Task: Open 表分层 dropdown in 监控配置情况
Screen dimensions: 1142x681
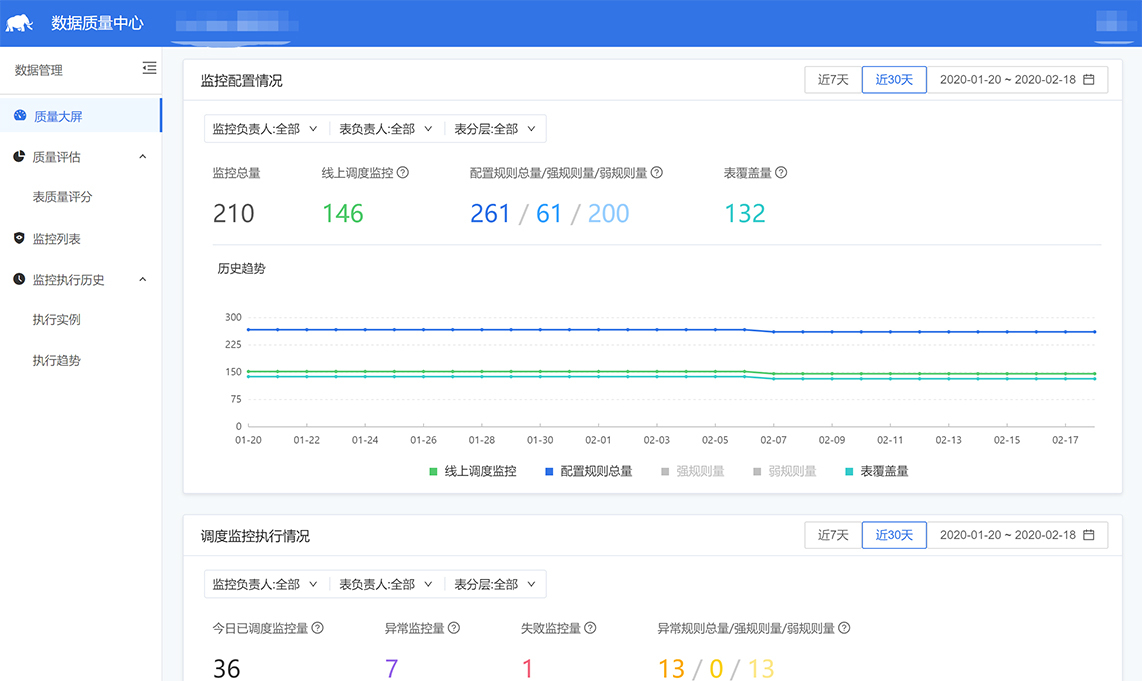Action: point(495,129)
